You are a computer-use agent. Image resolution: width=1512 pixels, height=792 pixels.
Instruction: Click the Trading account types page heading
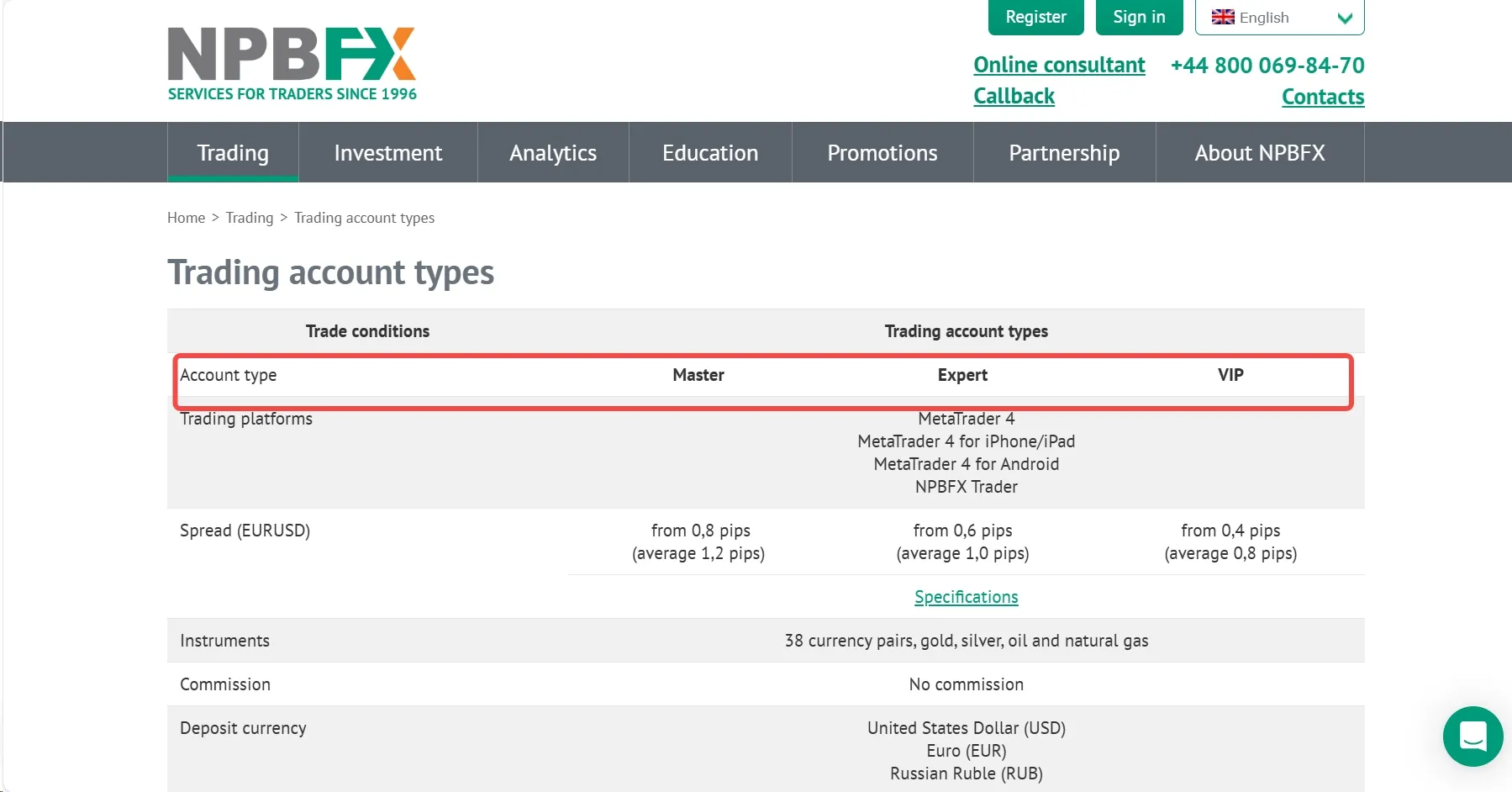click(x=330, y=272)
